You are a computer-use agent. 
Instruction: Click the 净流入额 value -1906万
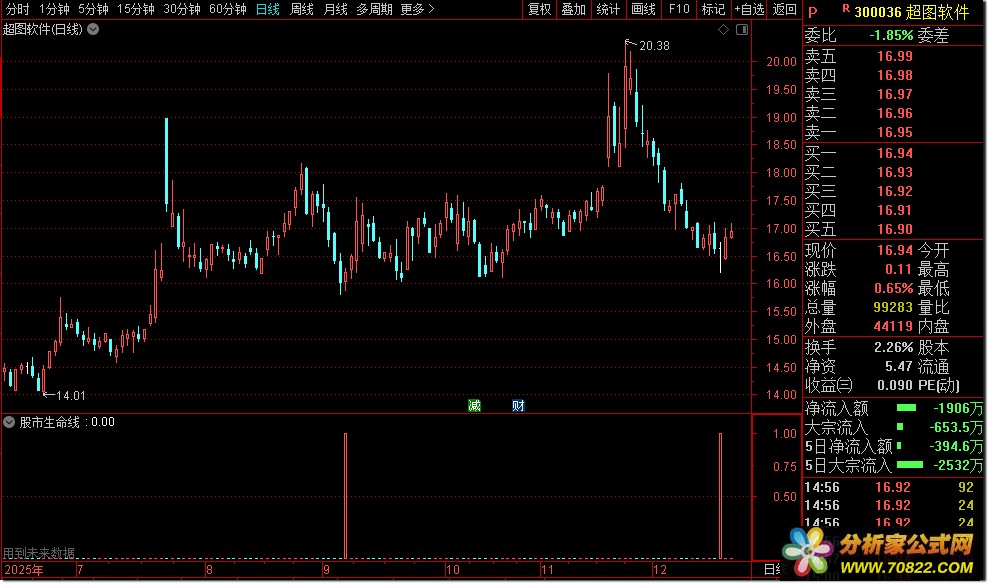pos(958,408)
